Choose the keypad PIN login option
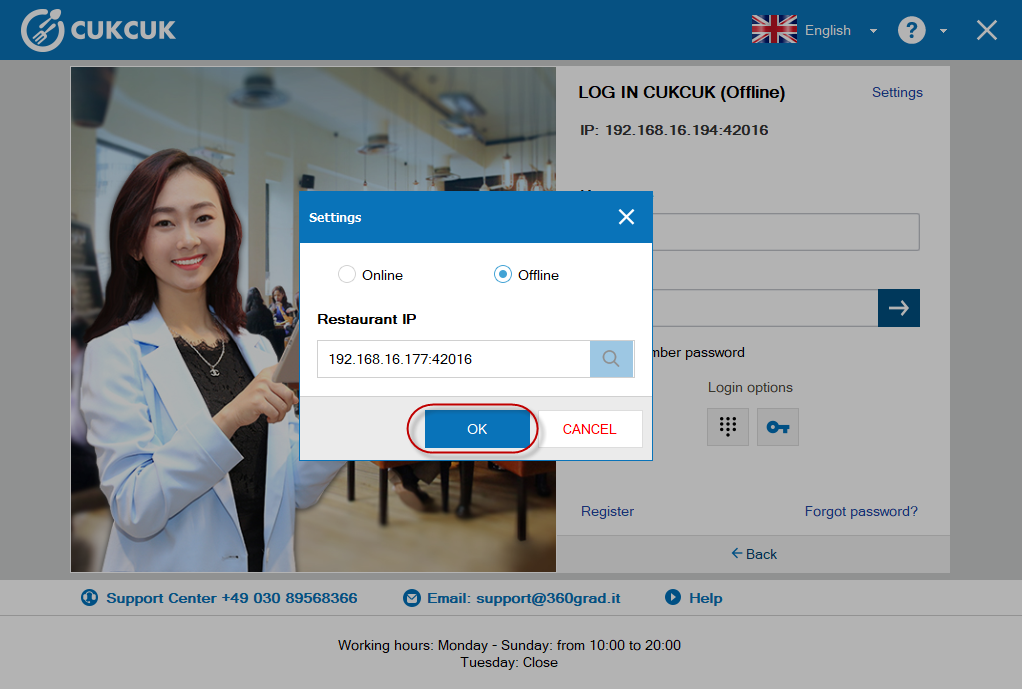Image resolution: width=1022 pixels, height=689 pixels. [727, 427]
